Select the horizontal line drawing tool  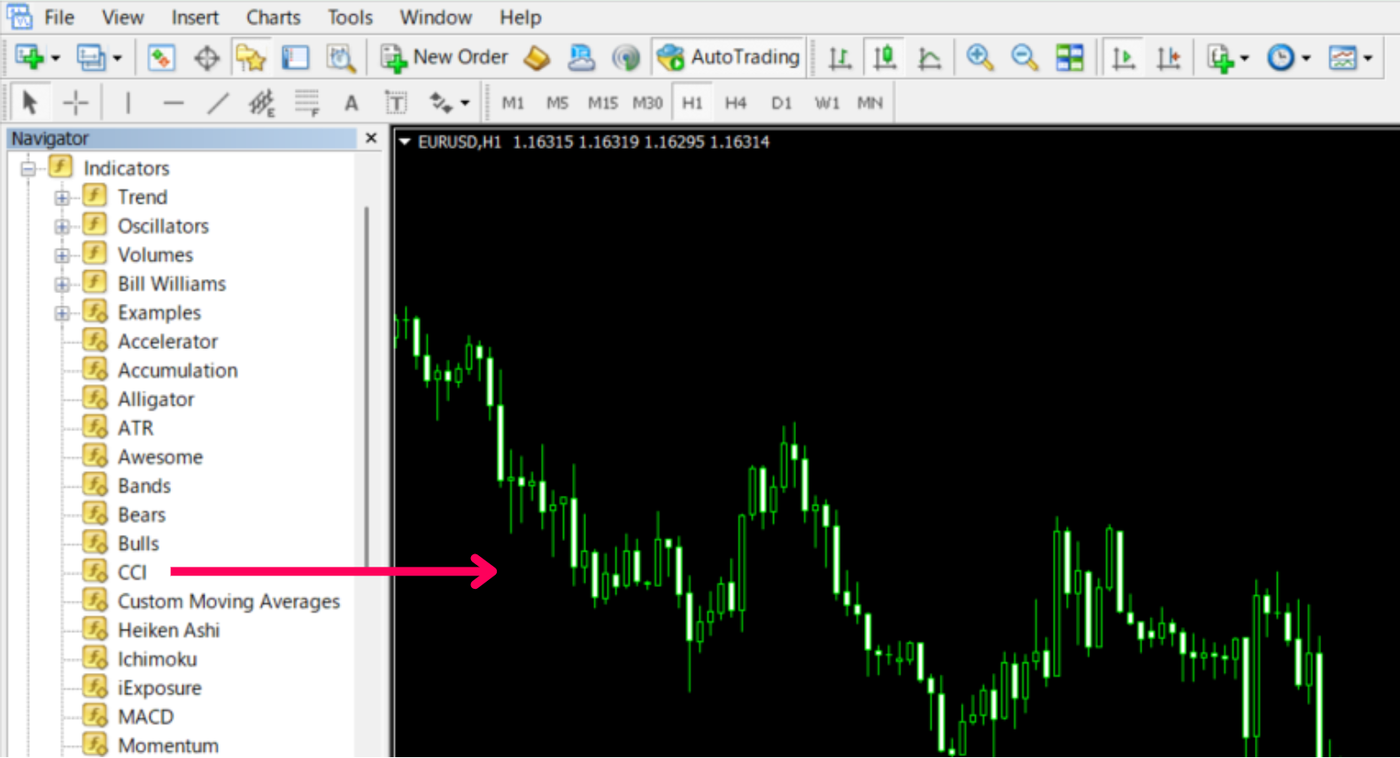172,102
